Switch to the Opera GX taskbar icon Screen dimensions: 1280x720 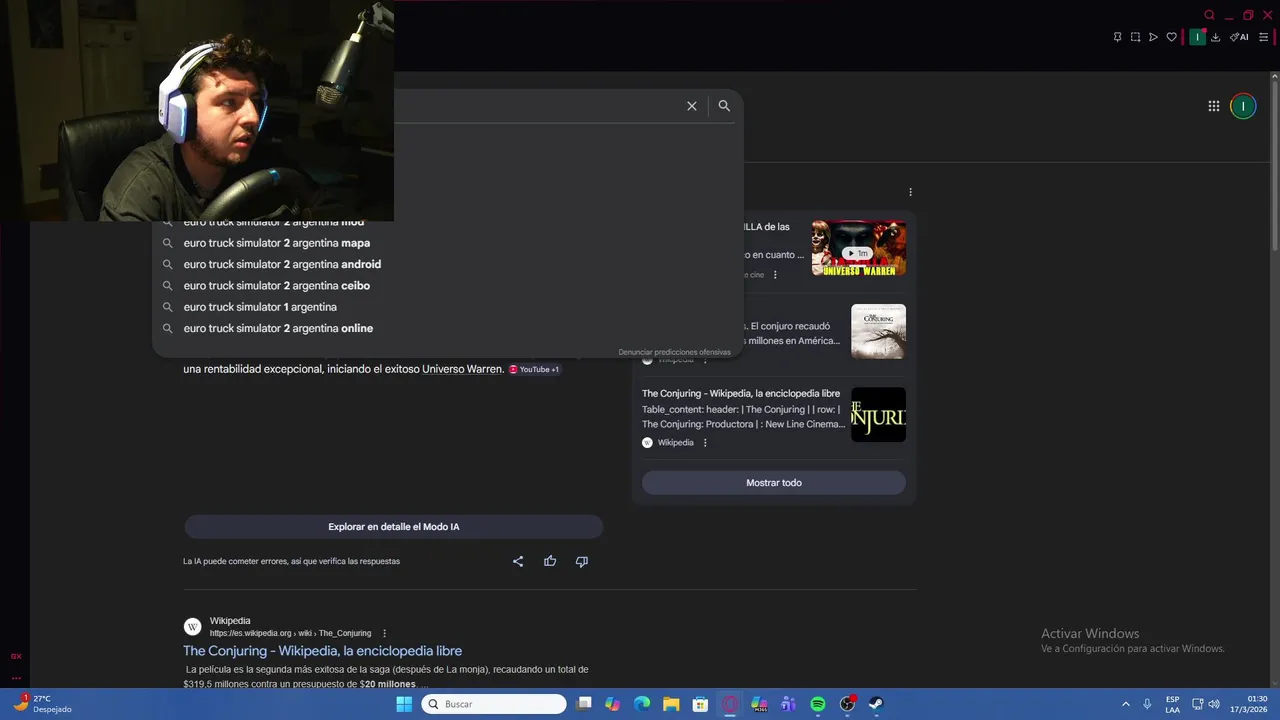click(730, 704)
